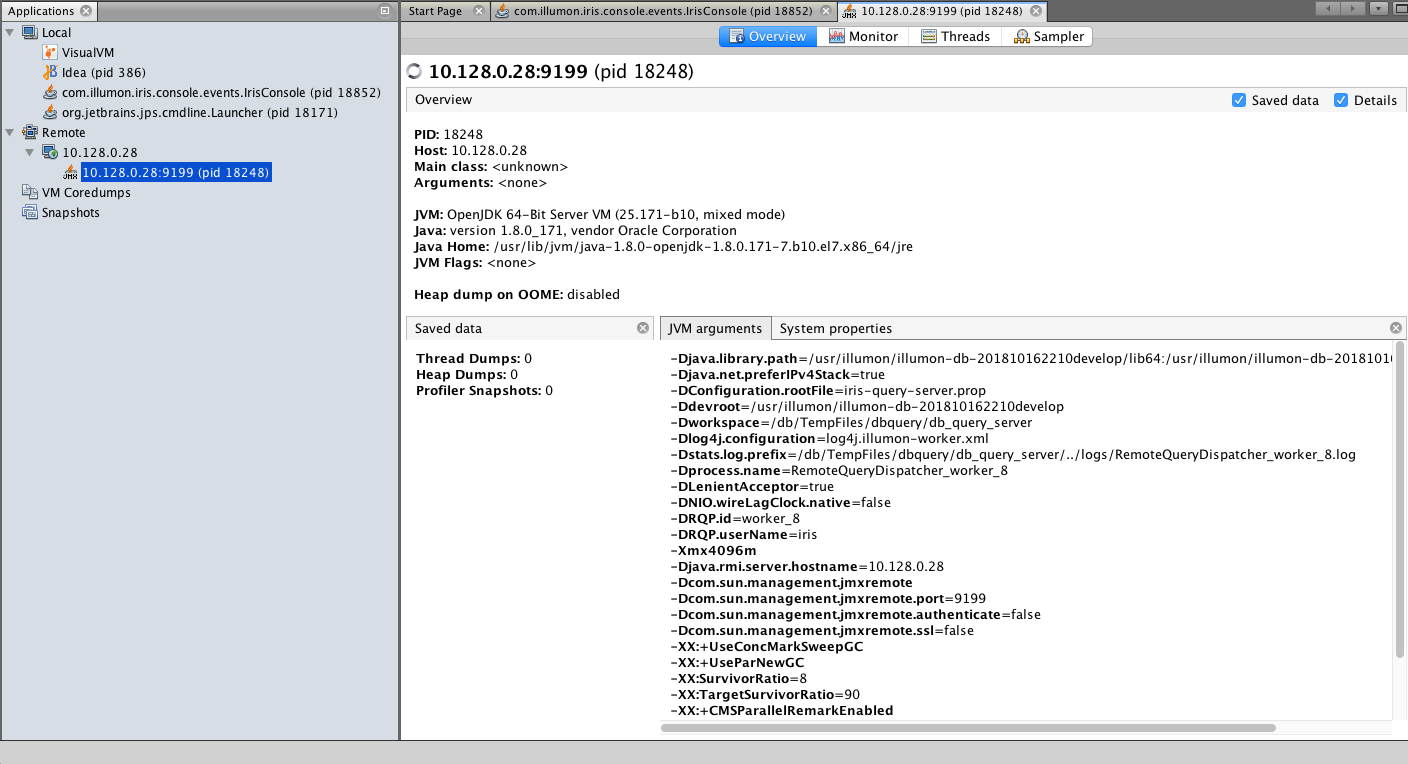The height and width of the screenshot is (764, 1408).
Task: Select the JVM arguments tab
Action: pyautogui.click(x=715, y=328)
